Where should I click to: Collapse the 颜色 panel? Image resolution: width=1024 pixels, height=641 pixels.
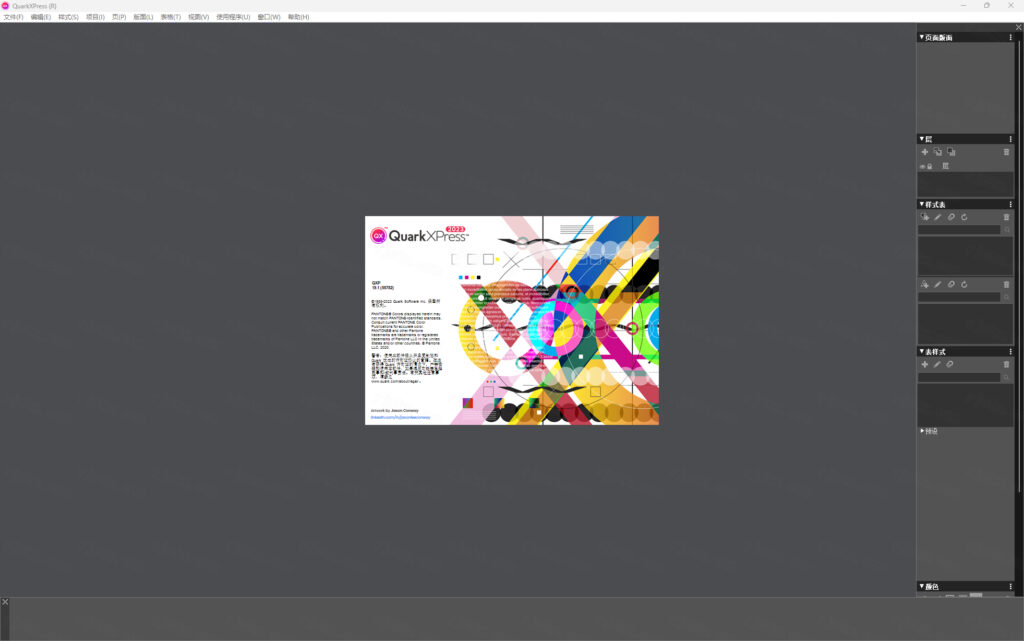921,587
